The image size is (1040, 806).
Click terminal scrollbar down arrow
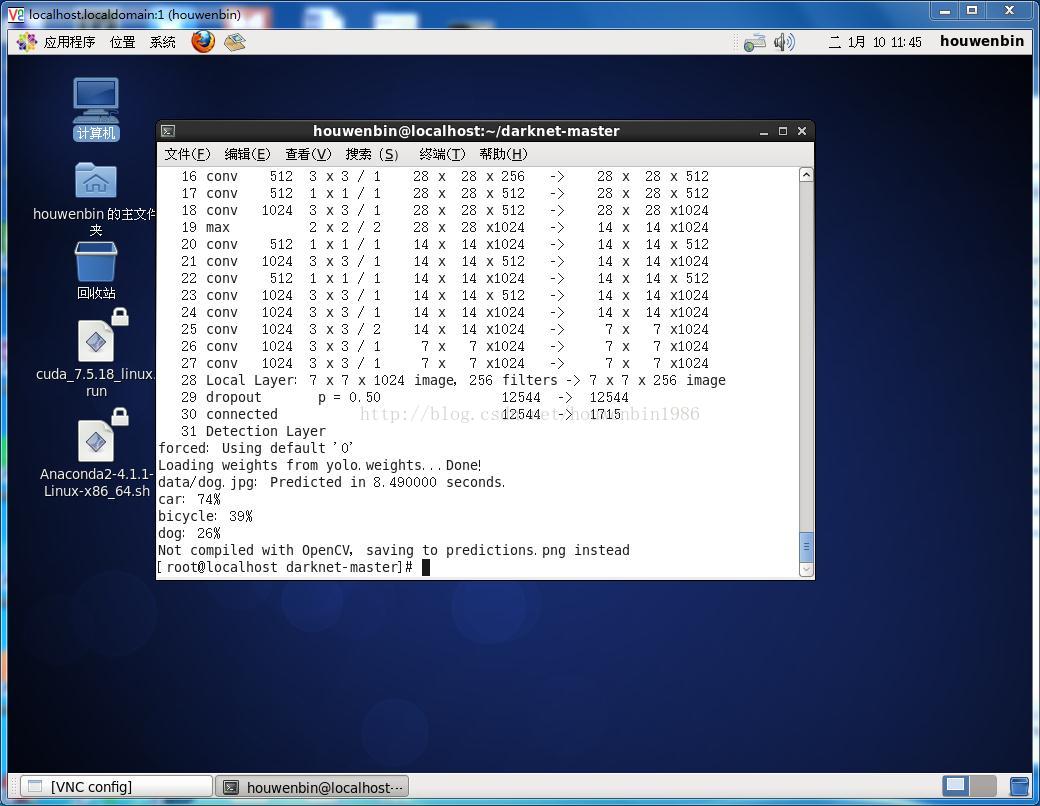pyautogui.click(x=806, y=569)
